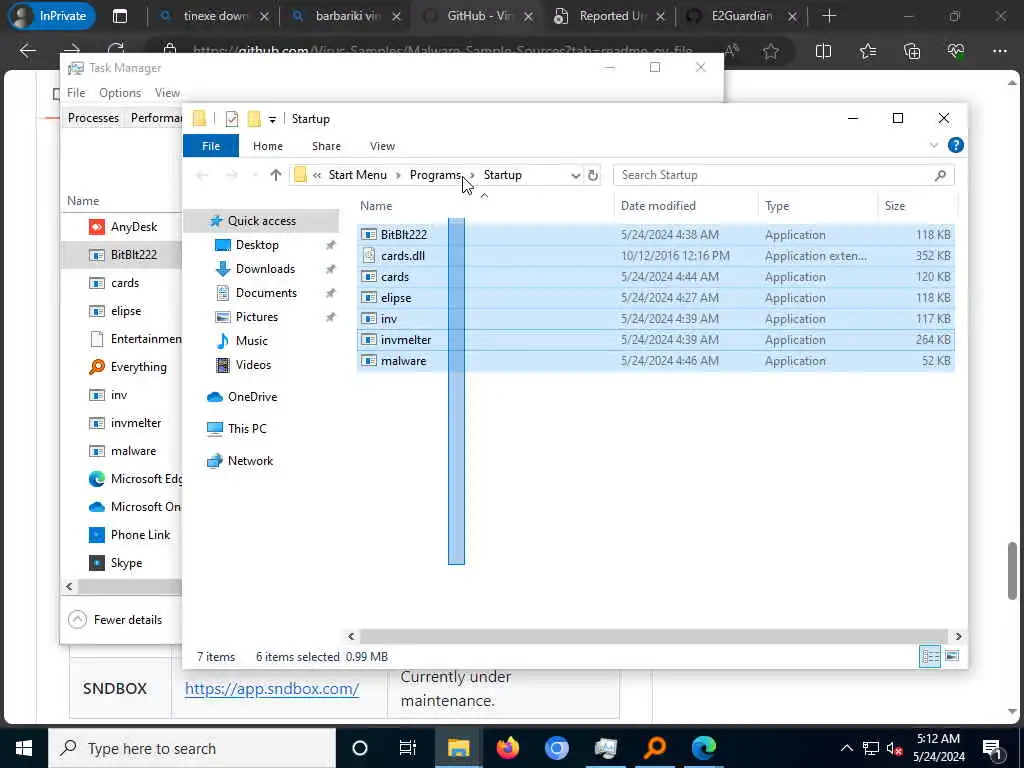Open the View ribbon tab in Explorer

click(x=382, y=146)
